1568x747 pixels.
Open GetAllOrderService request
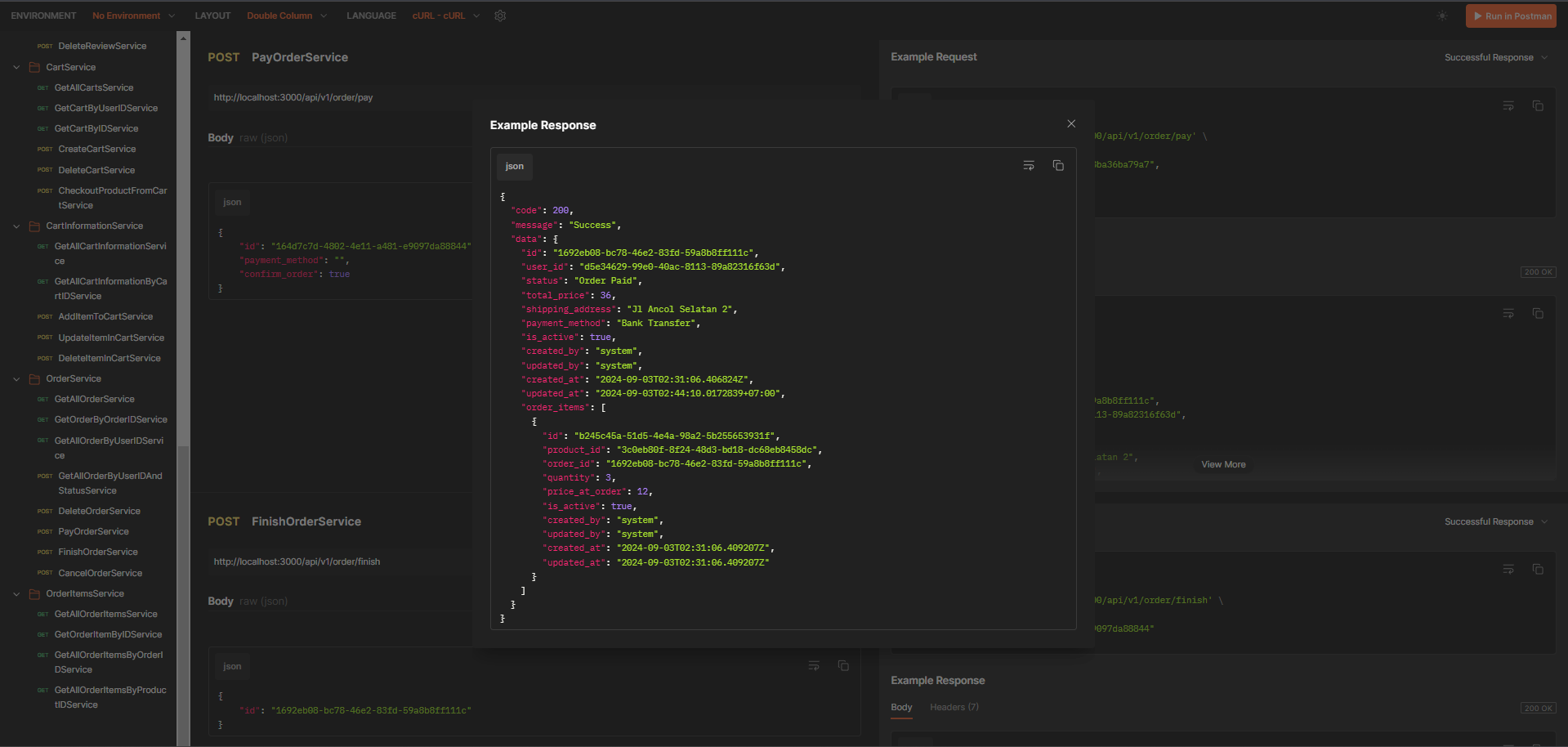(95, 399)
